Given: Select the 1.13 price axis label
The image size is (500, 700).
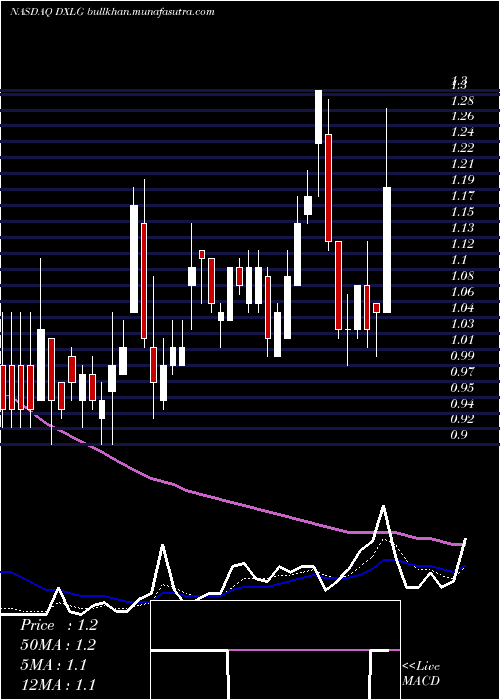Looking at the screenshot, I should pos(463,229).
